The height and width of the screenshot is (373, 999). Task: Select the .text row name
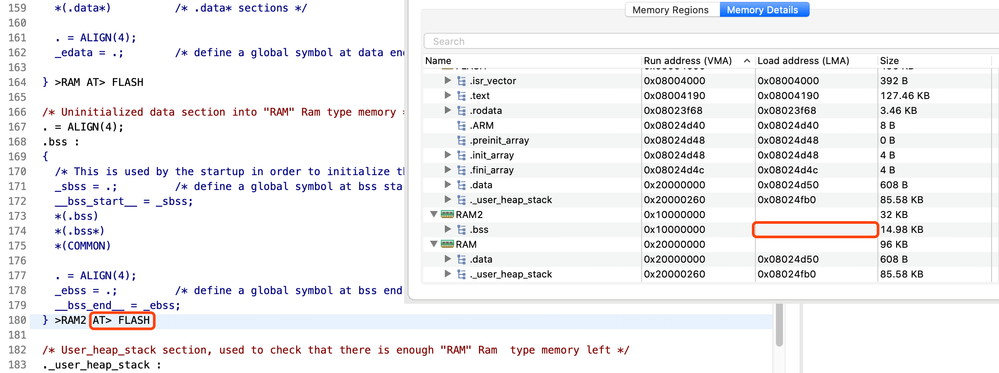[480, 96]
